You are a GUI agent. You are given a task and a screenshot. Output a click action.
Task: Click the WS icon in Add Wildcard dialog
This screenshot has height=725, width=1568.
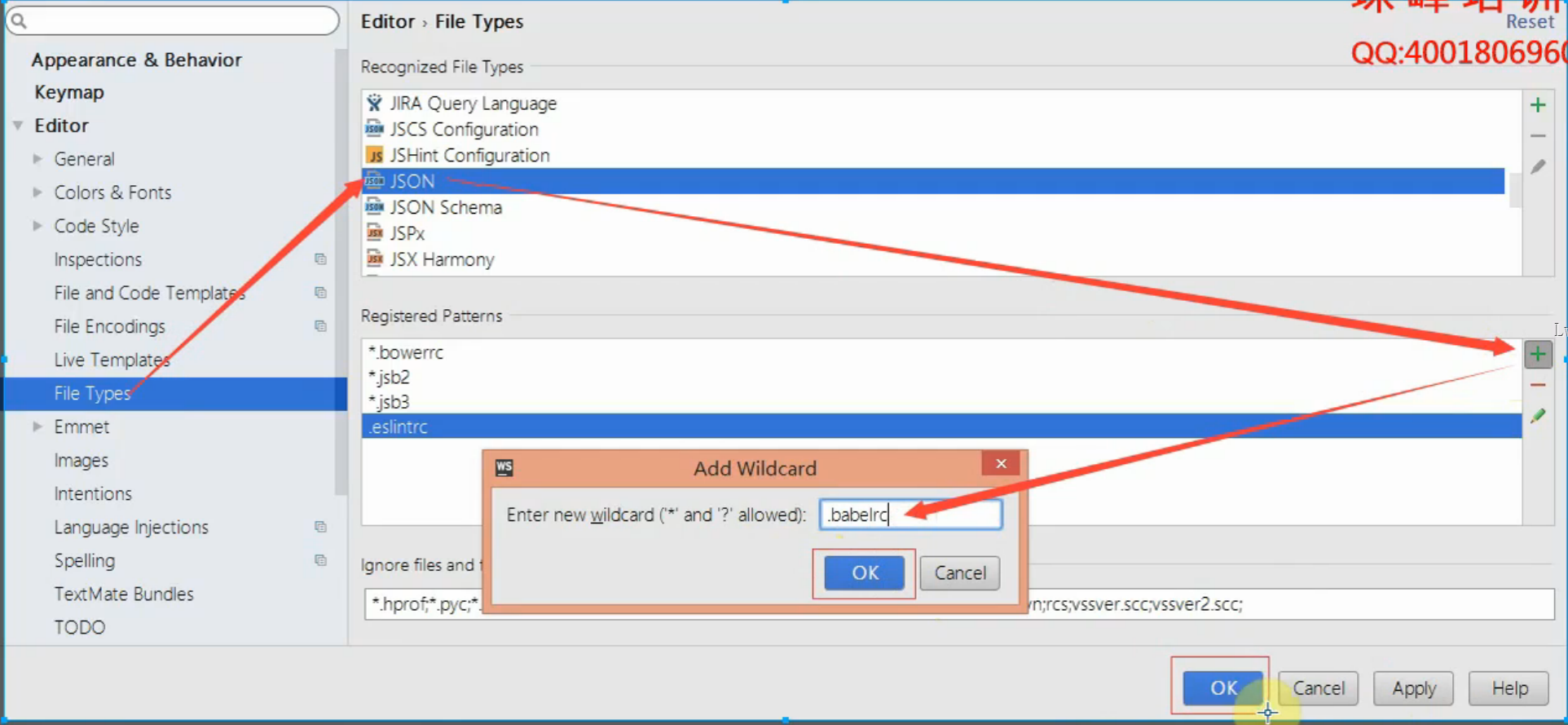(504, 467)
